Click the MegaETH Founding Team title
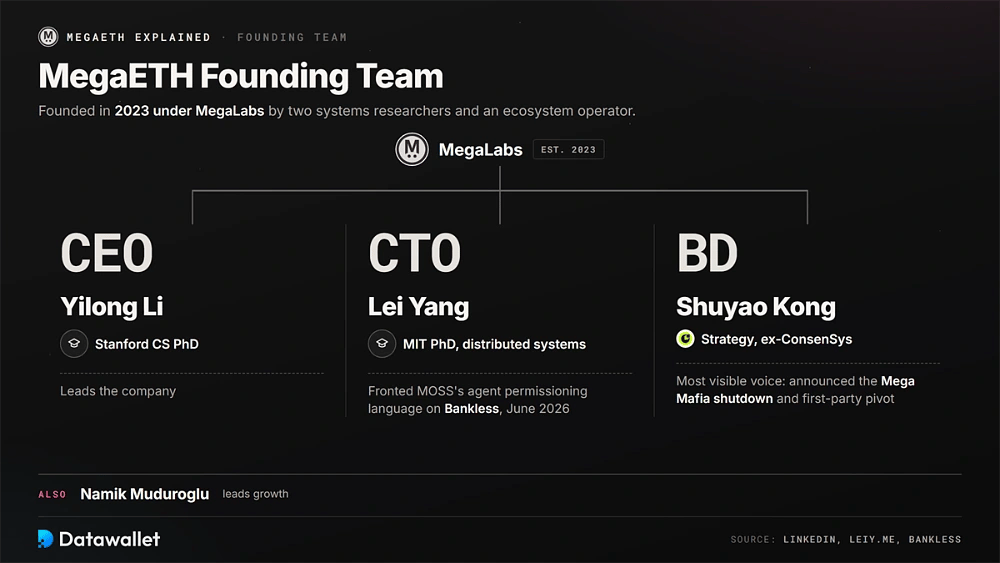Screen dimensions: 1000x563 (240, 76)
